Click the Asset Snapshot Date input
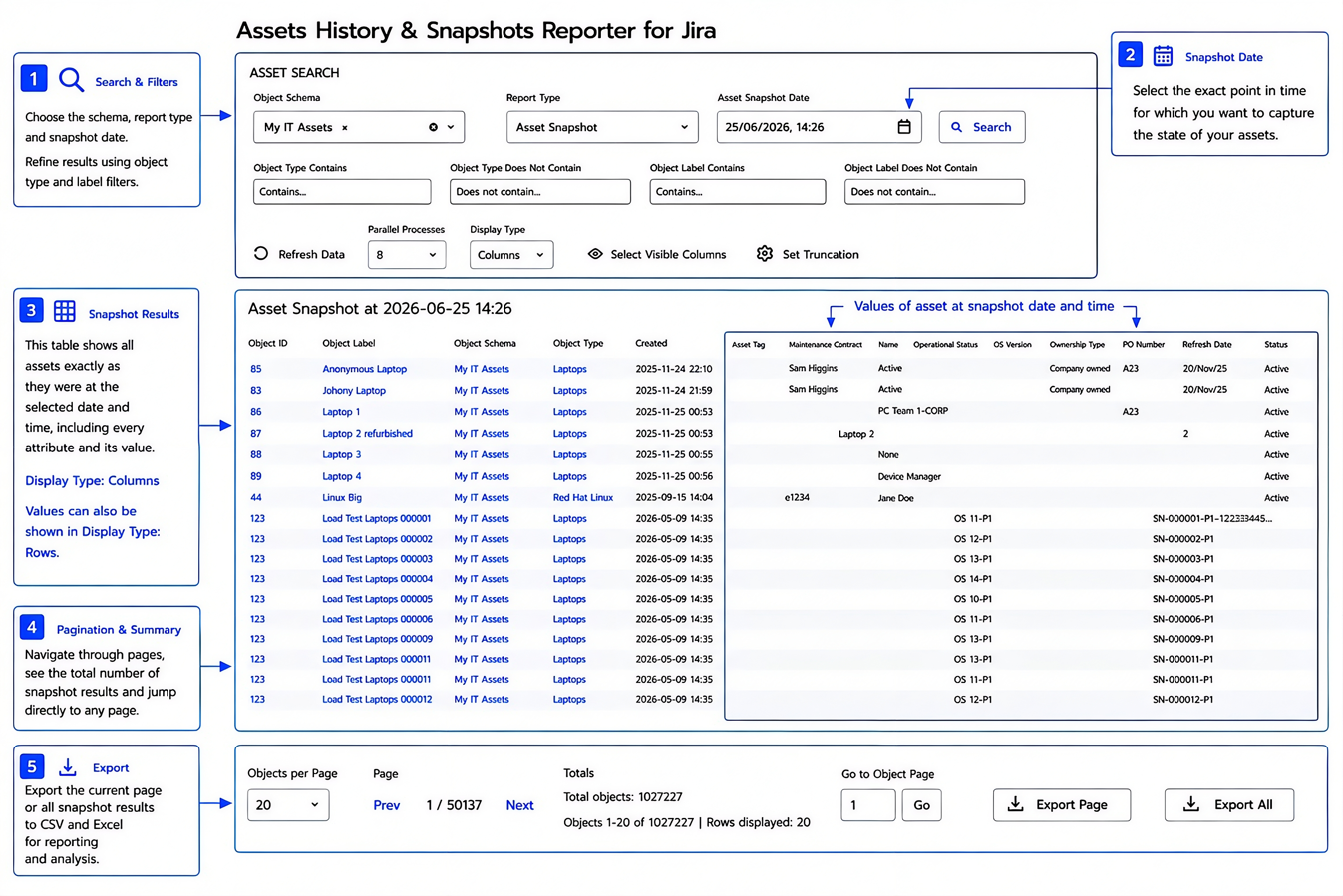Viewport: 1343px width, 896px height. pos(819,127)
